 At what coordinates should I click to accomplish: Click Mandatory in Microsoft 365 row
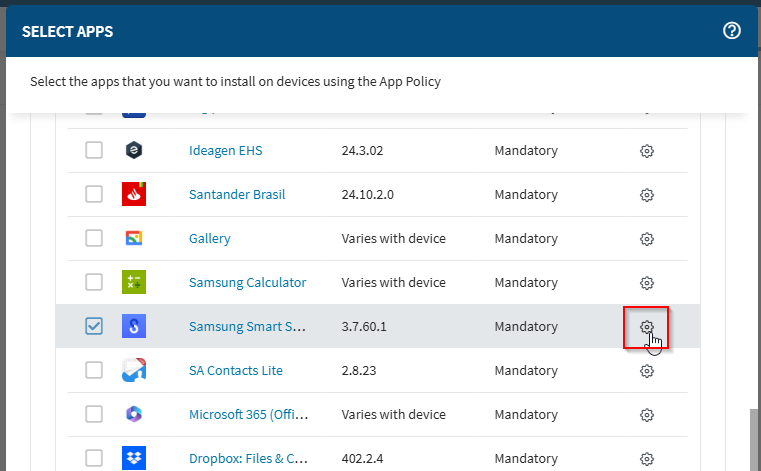coord(526,414)
